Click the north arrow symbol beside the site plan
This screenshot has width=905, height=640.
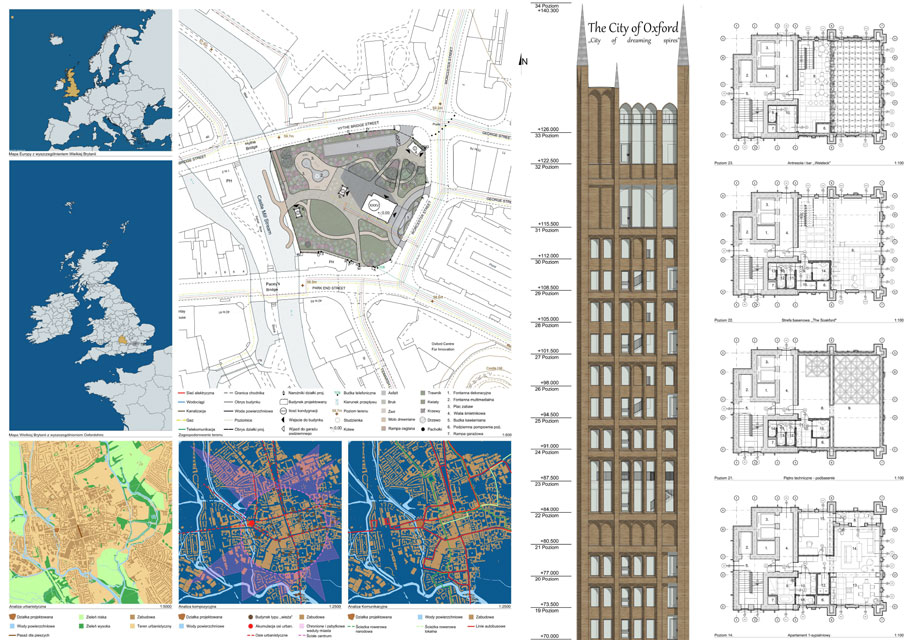523,61
